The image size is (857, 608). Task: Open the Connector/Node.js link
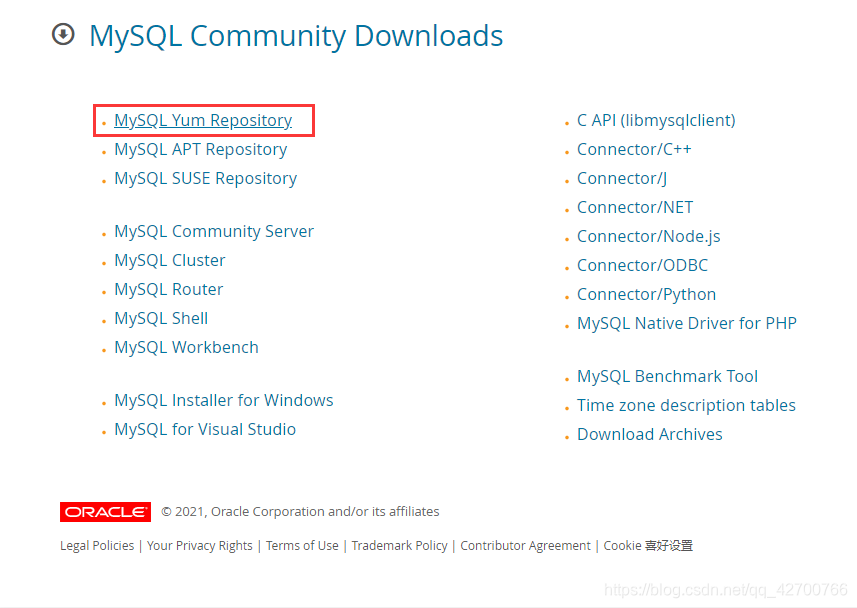(649, 236)
